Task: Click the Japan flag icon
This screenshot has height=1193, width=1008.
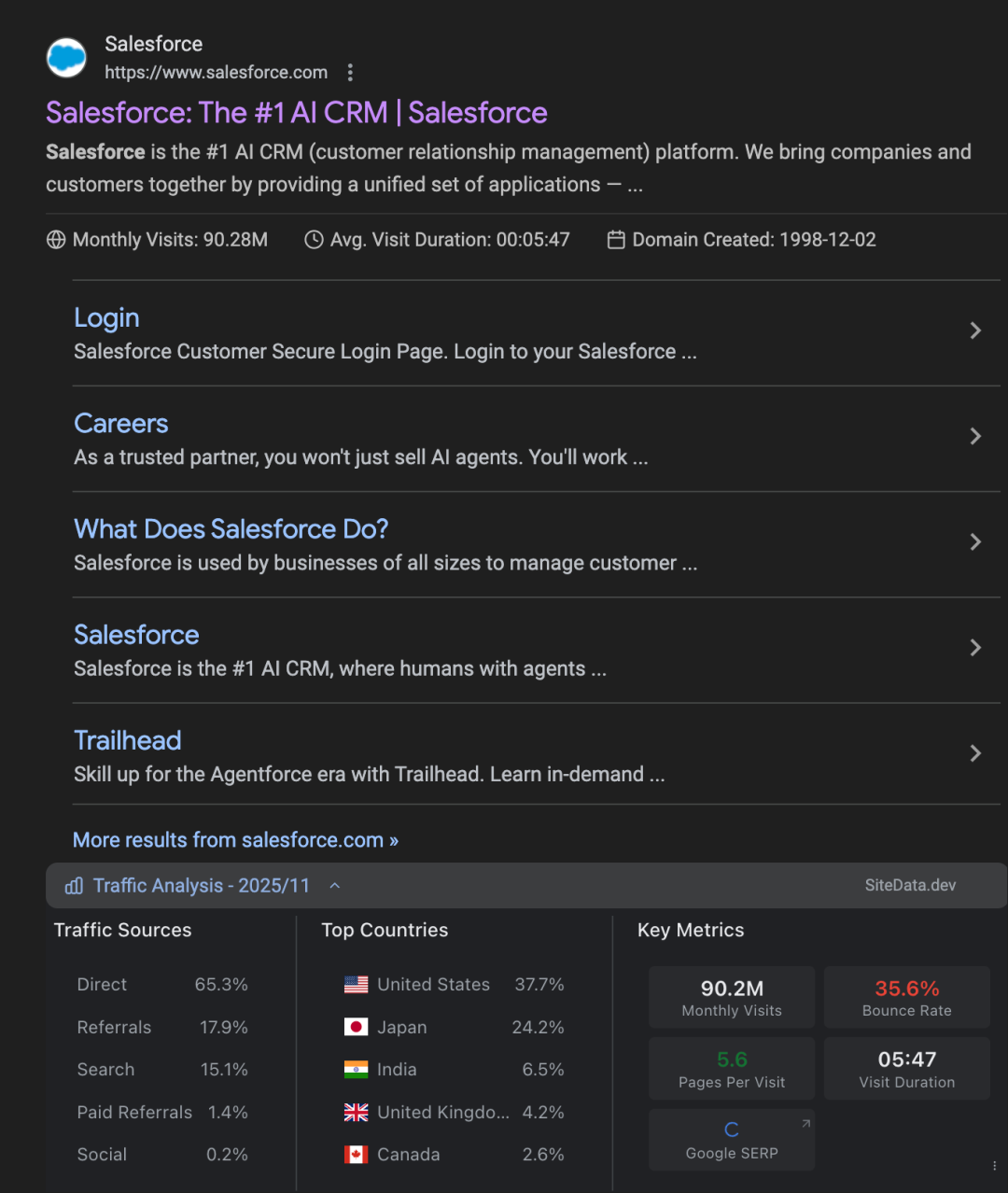Action: click(x=356, y=1027)
